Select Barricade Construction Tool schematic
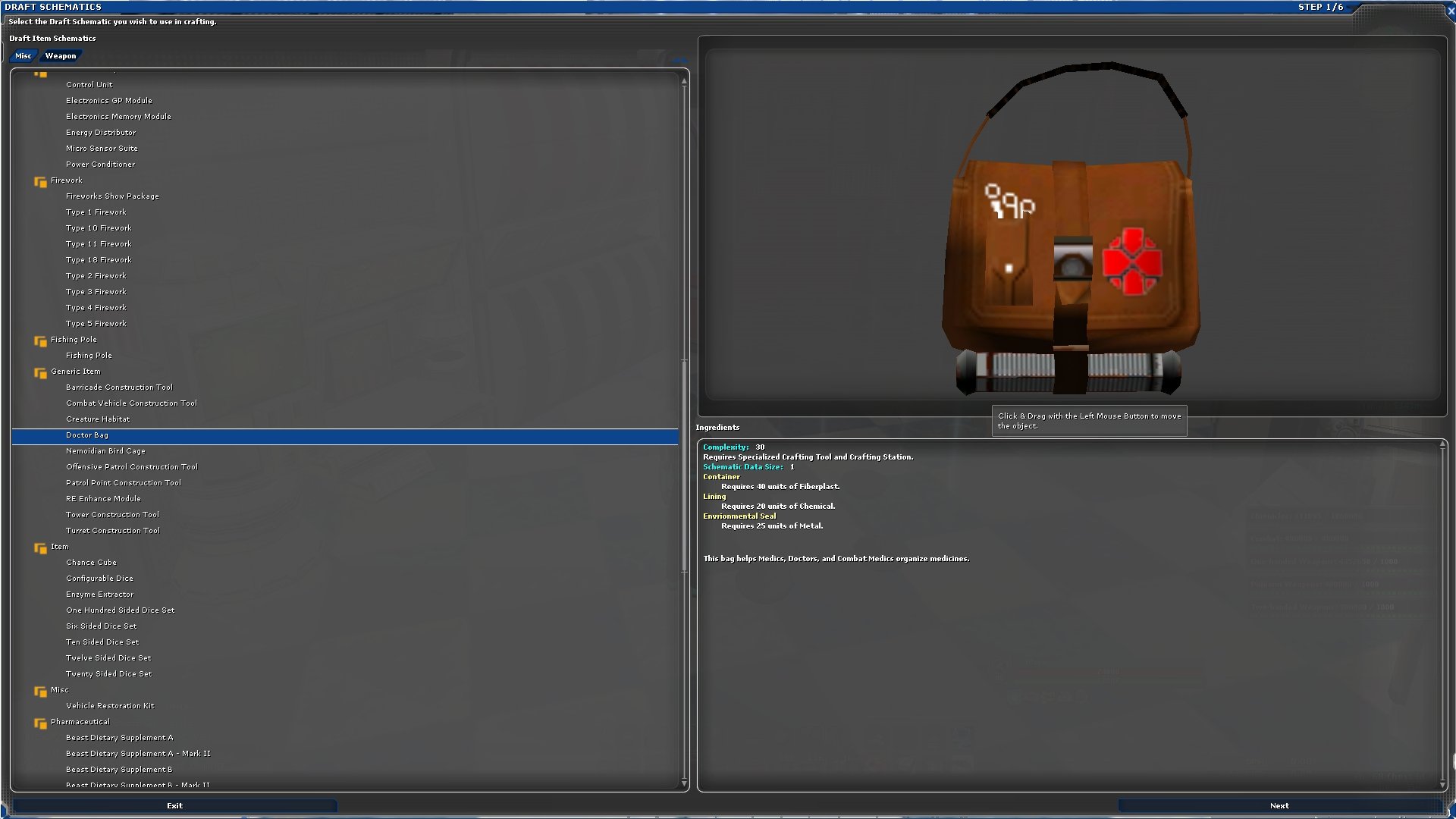1456x819 pixels. (119, 388)
